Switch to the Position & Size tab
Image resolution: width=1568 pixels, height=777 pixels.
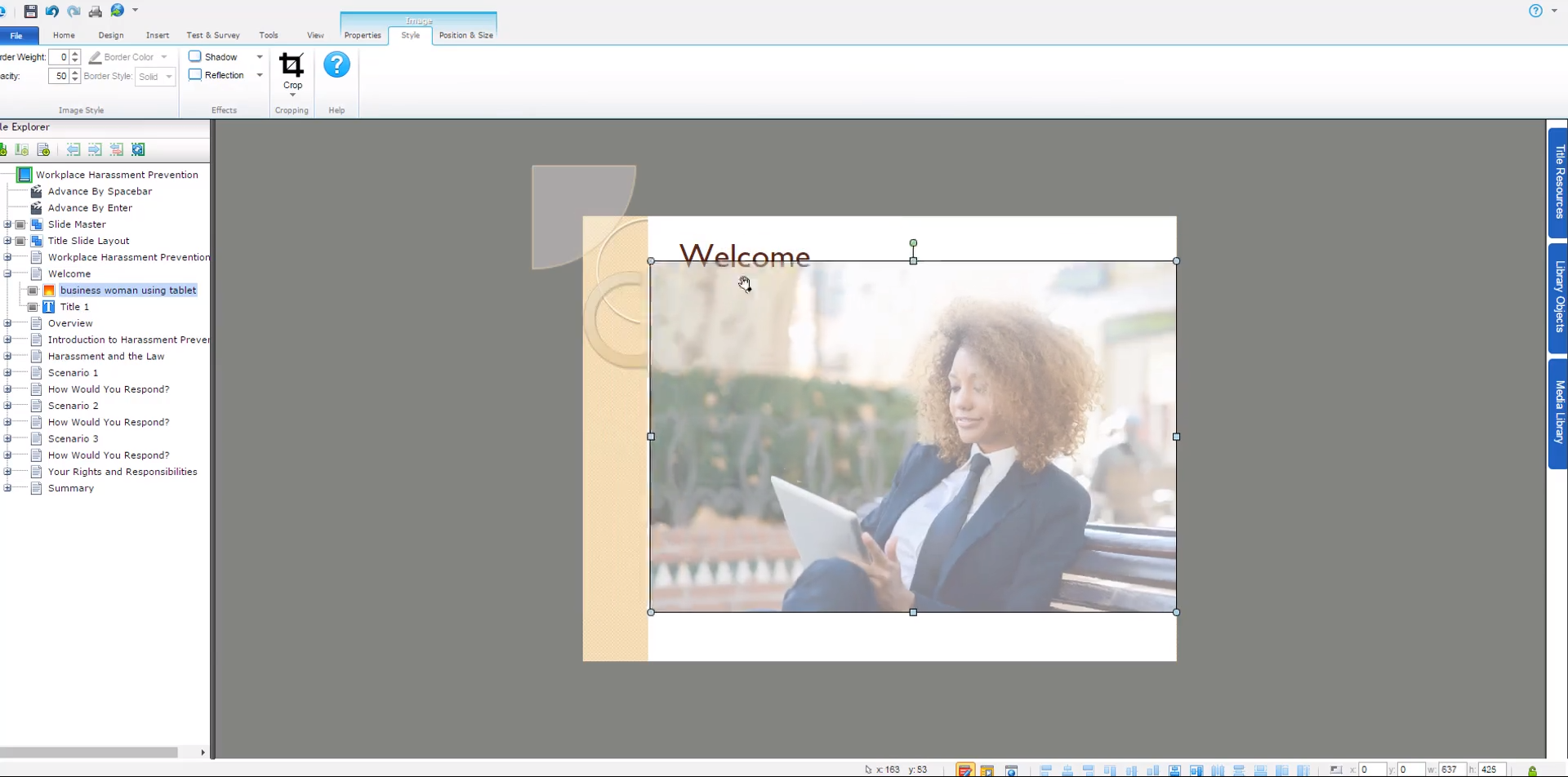pyautogui.click(x=465, y=35)
